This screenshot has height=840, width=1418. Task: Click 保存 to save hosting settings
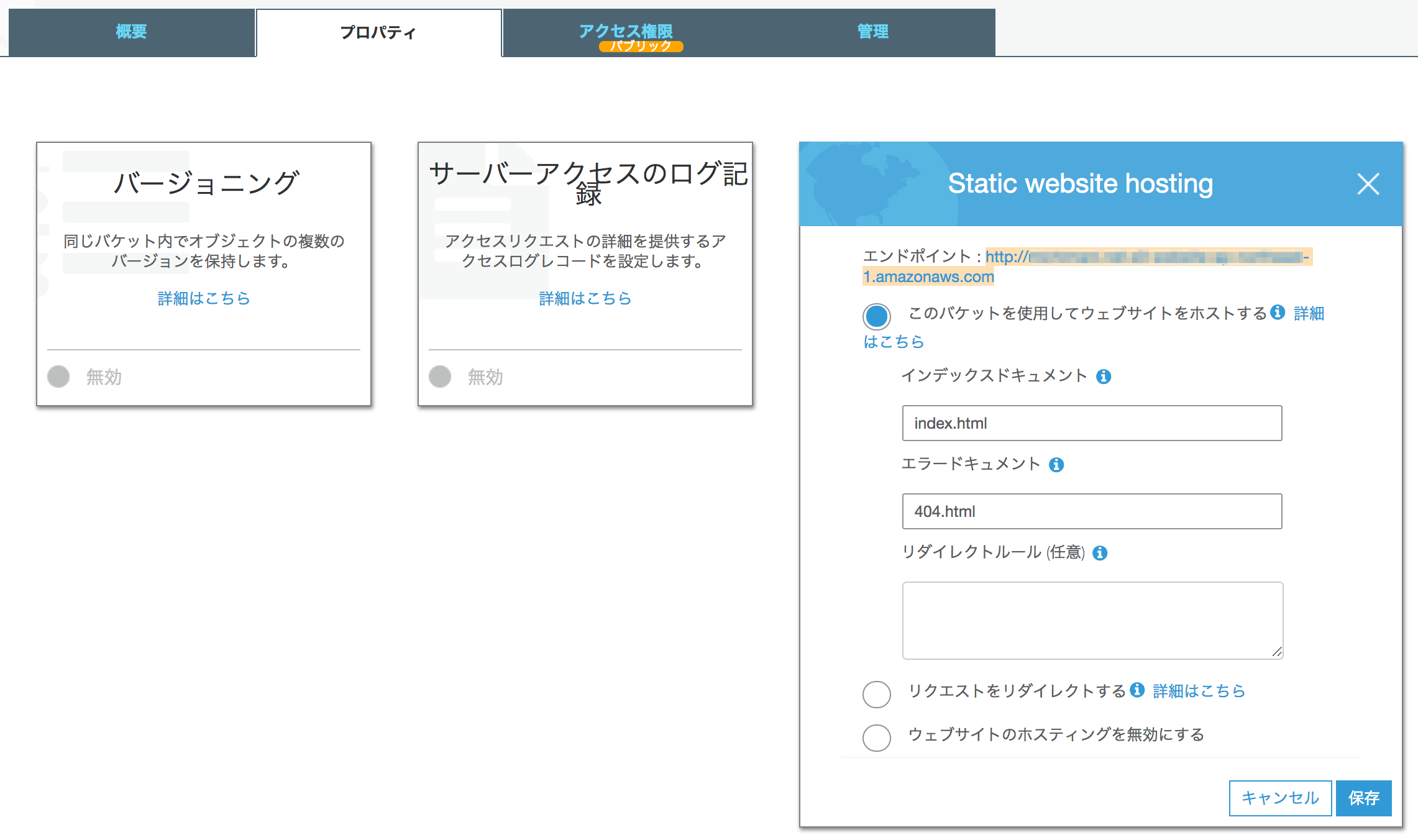click(1364, 798)
